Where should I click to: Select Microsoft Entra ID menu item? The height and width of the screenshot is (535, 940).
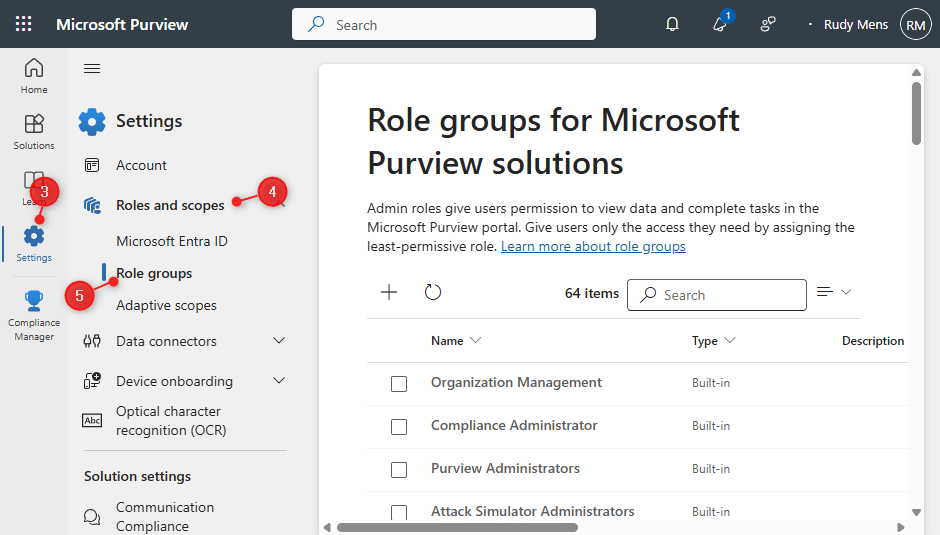(172, 241)
